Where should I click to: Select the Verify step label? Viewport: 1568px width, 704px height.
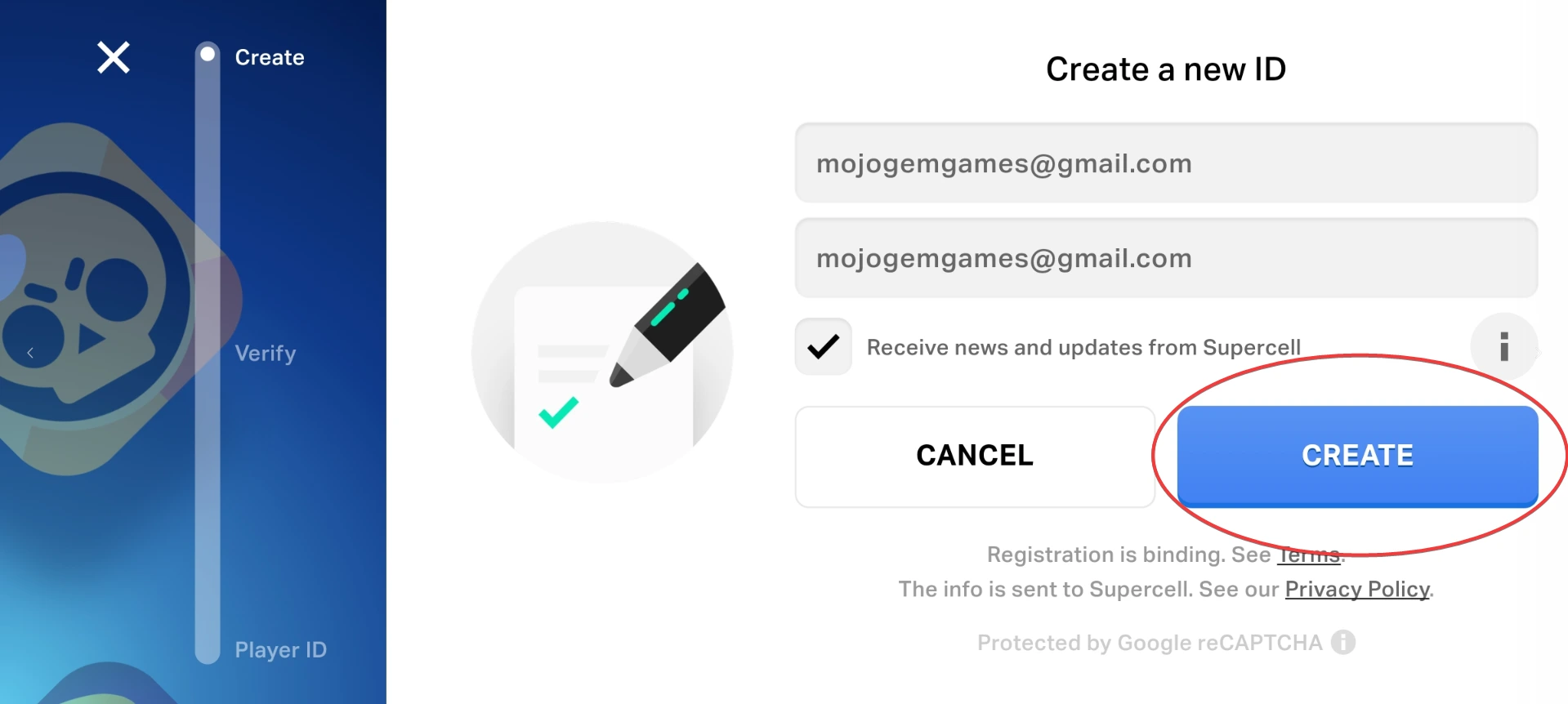click(266, 353)
